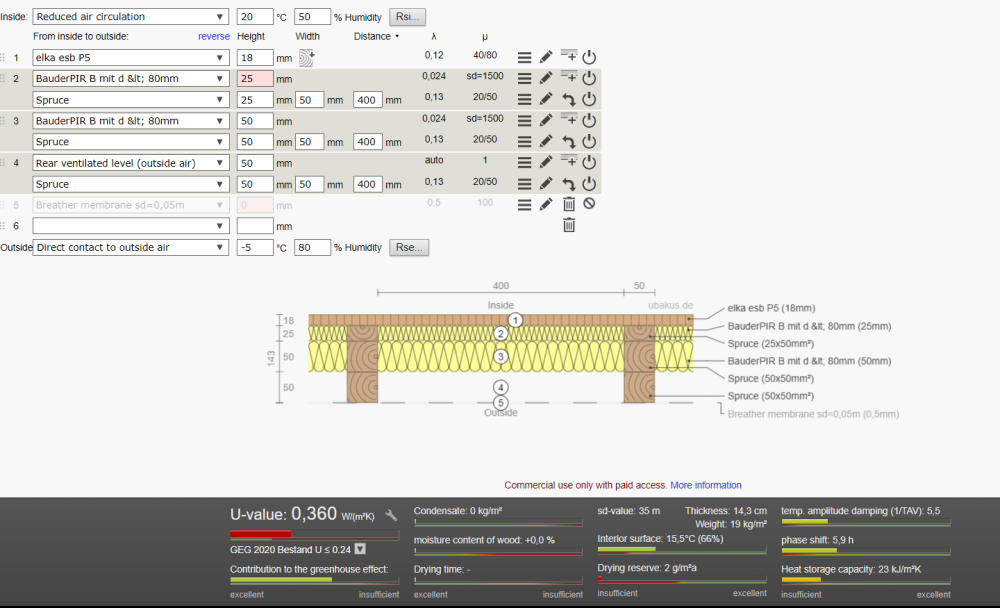Open the Rear ventilated level material dropdown

click(131, 163)
